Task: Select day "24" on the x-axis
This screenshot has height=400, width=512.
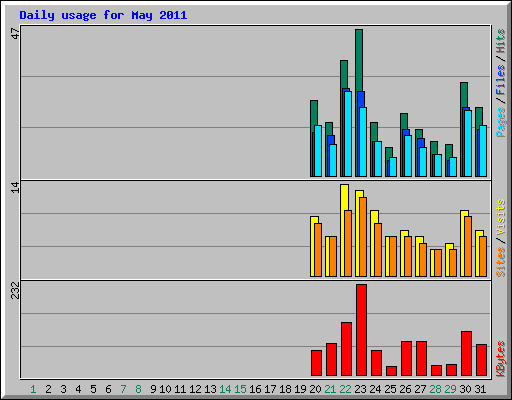Action: tap(375, 389)
